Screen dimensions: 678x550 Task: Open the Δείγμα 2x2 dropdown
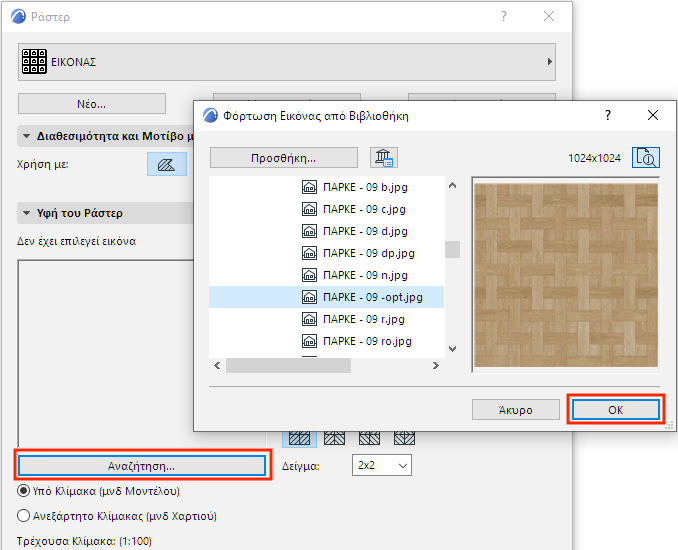click(x=382, y=465)
